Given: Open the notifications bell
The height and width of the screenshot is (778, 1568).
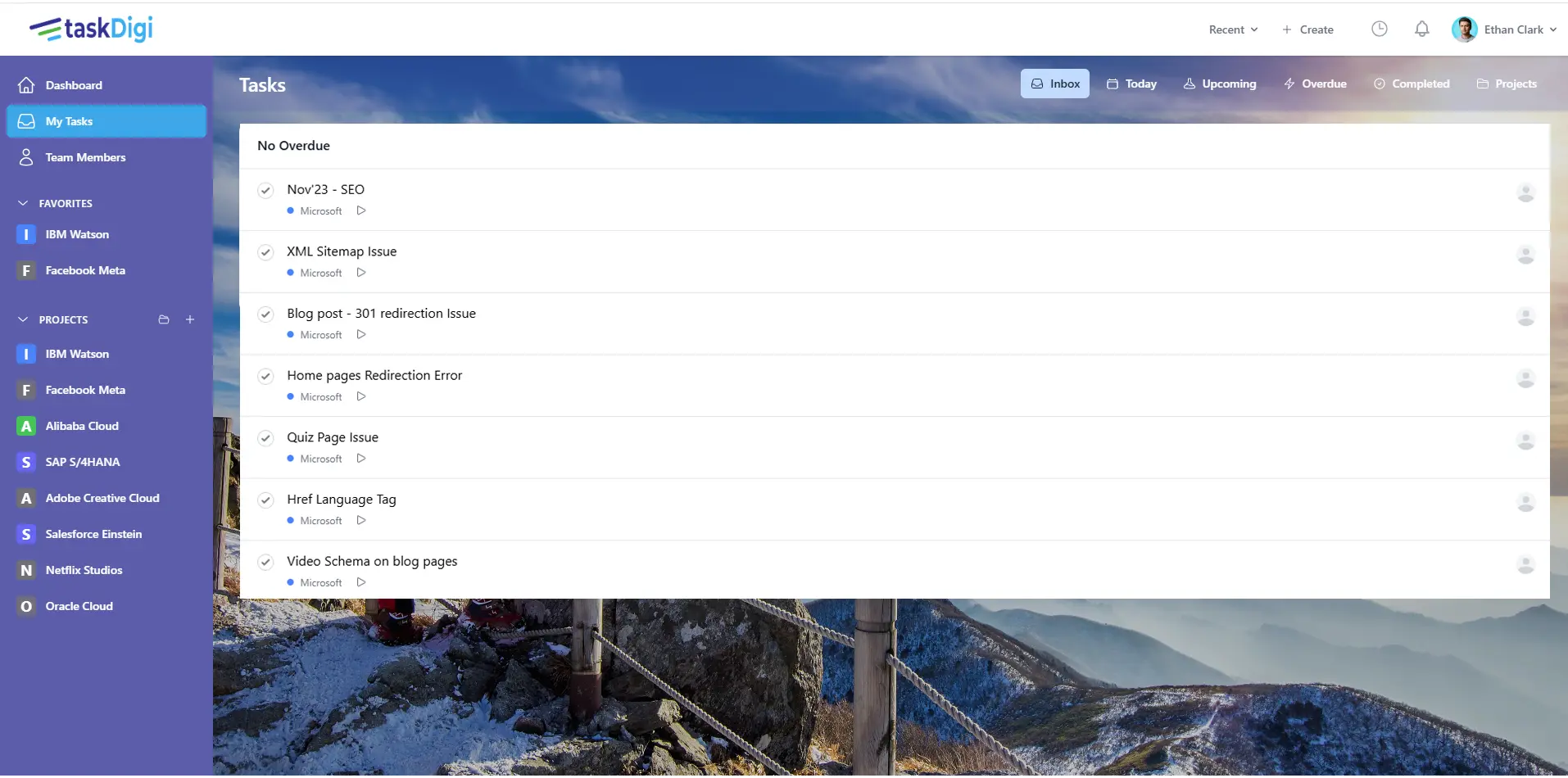Looking at the screenshot, I should coord(1422,29).
